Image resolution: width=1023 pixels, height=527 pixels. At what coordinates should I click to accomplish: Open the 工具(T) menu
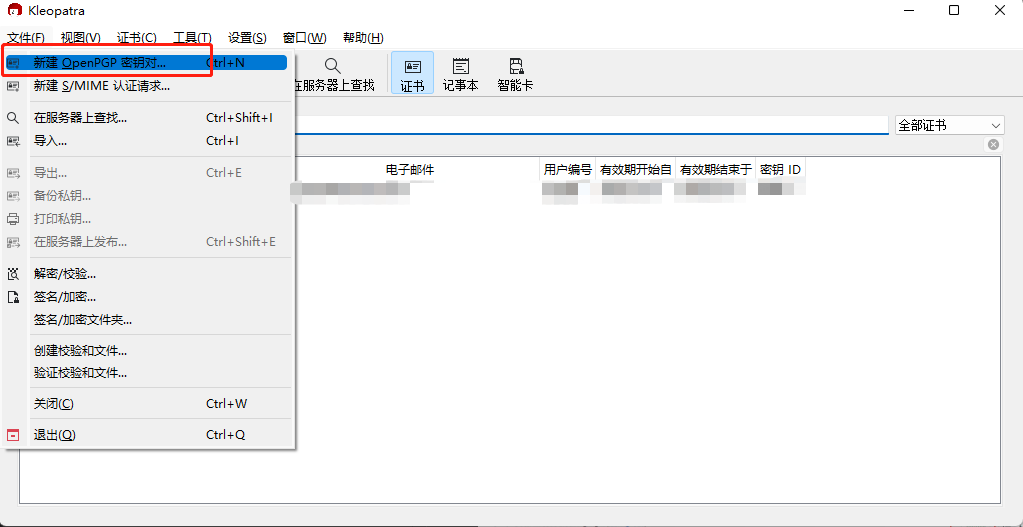(192, 38)
